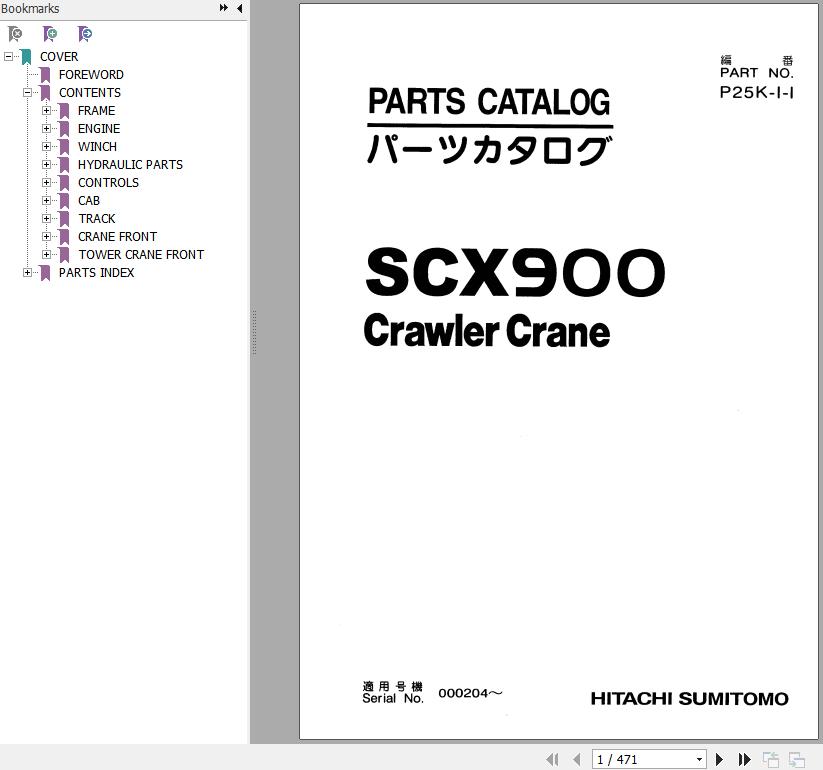Click the go to bookmark arrow icon
The width and height of the screenshot is (823, 770).
click(x=85, y=34)
